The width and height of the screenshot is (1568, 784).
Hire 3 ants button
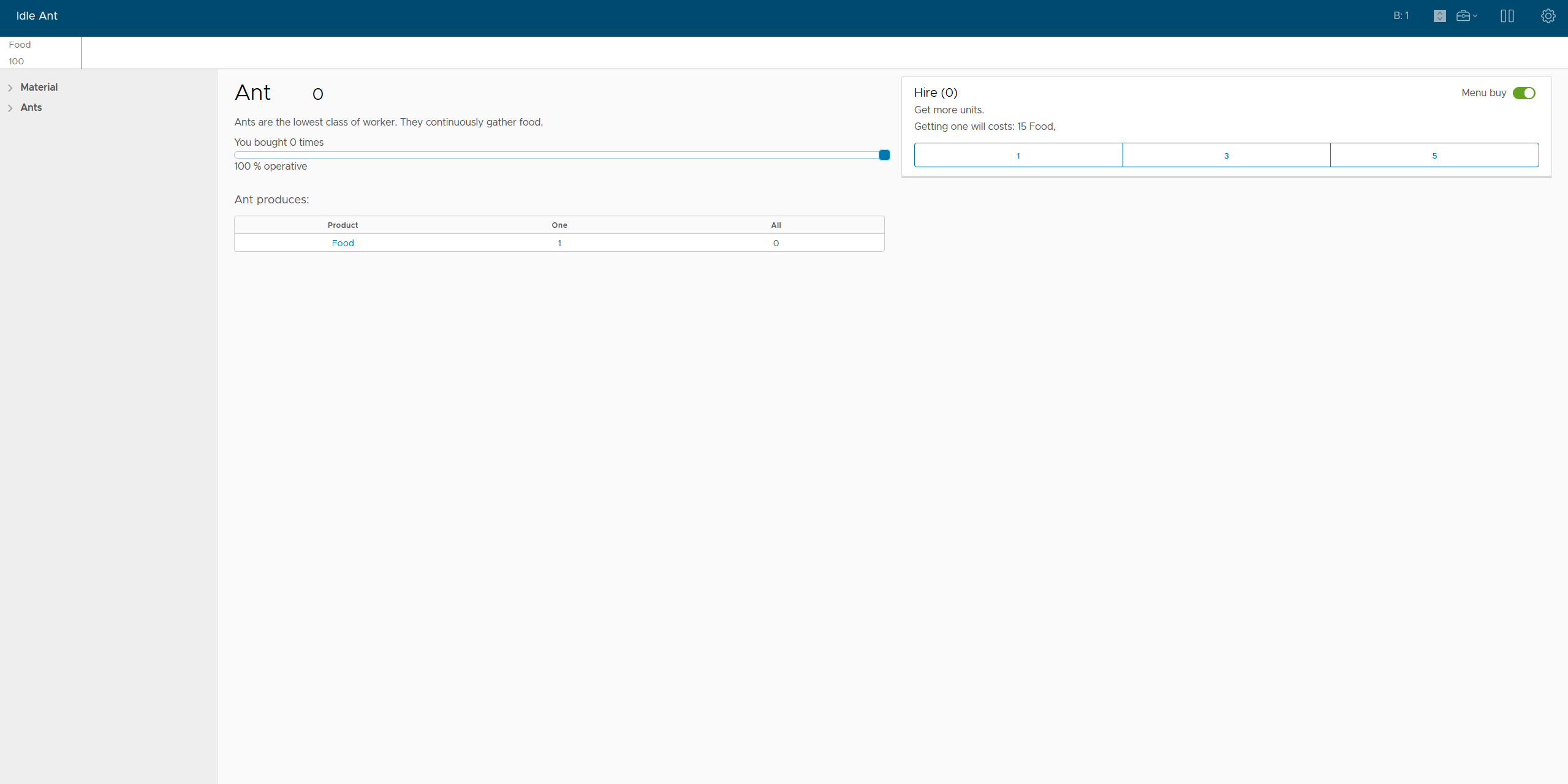(1226, 155)
